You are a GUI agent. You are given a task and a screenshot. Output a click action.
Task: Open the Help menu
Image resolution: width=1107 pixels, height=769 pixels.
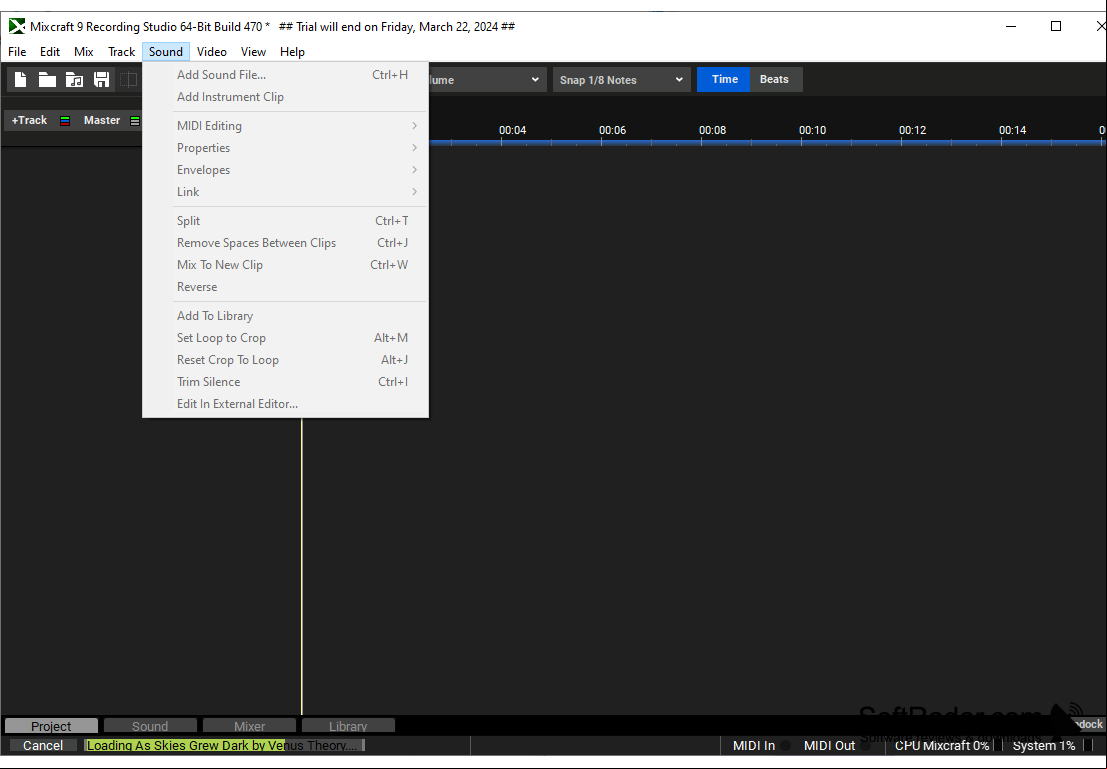(292, 52)
